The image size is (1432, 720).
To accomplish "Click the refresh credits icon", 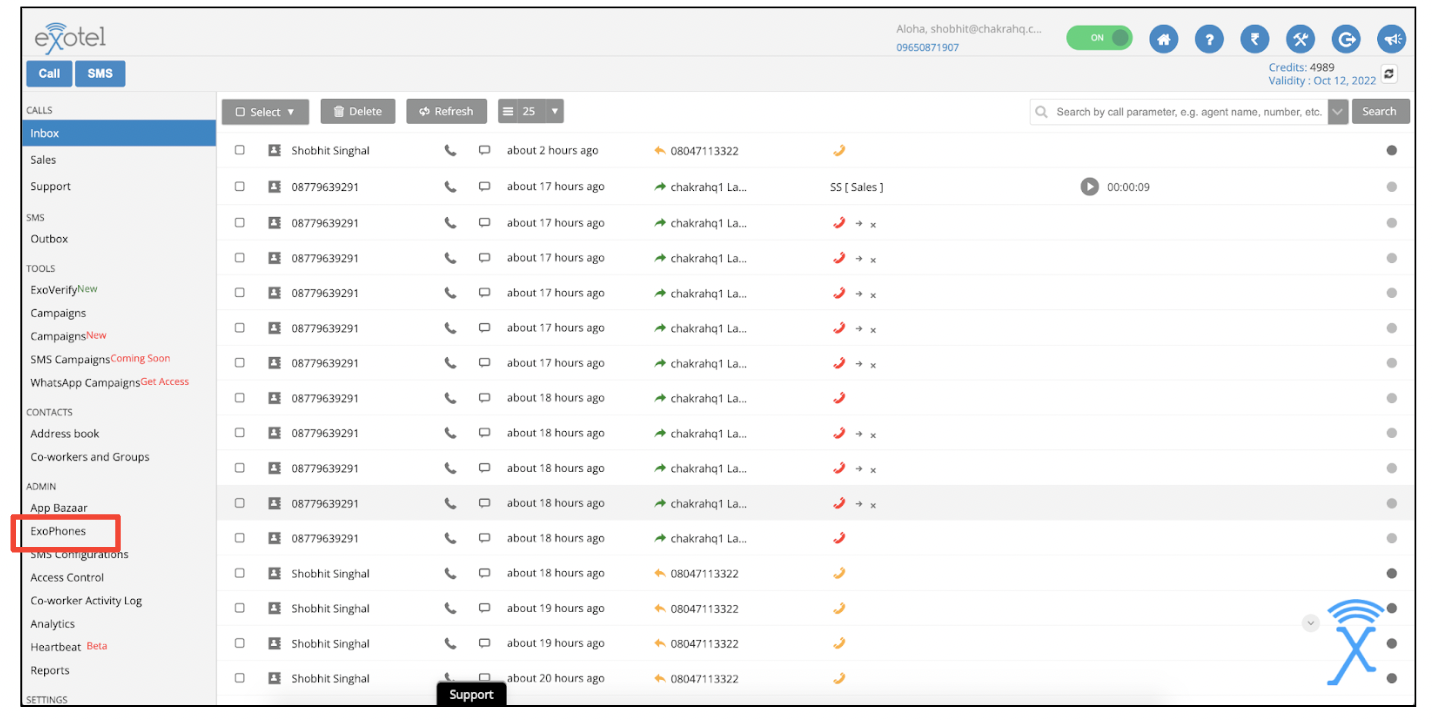I will [1389, 74].
